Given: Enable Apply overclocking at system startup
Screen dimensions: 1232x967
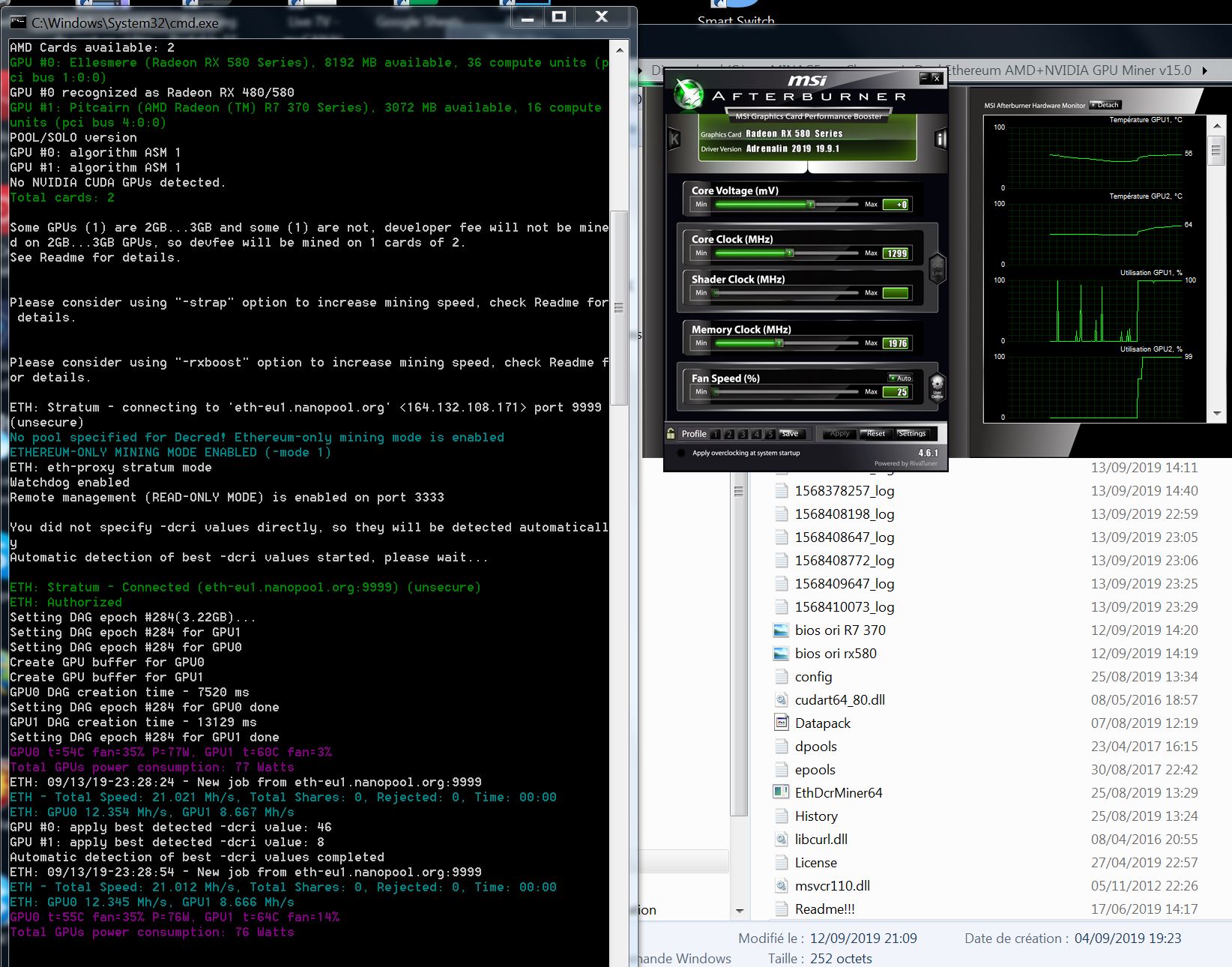Looking at the screenshot, I should pos(681,453).
